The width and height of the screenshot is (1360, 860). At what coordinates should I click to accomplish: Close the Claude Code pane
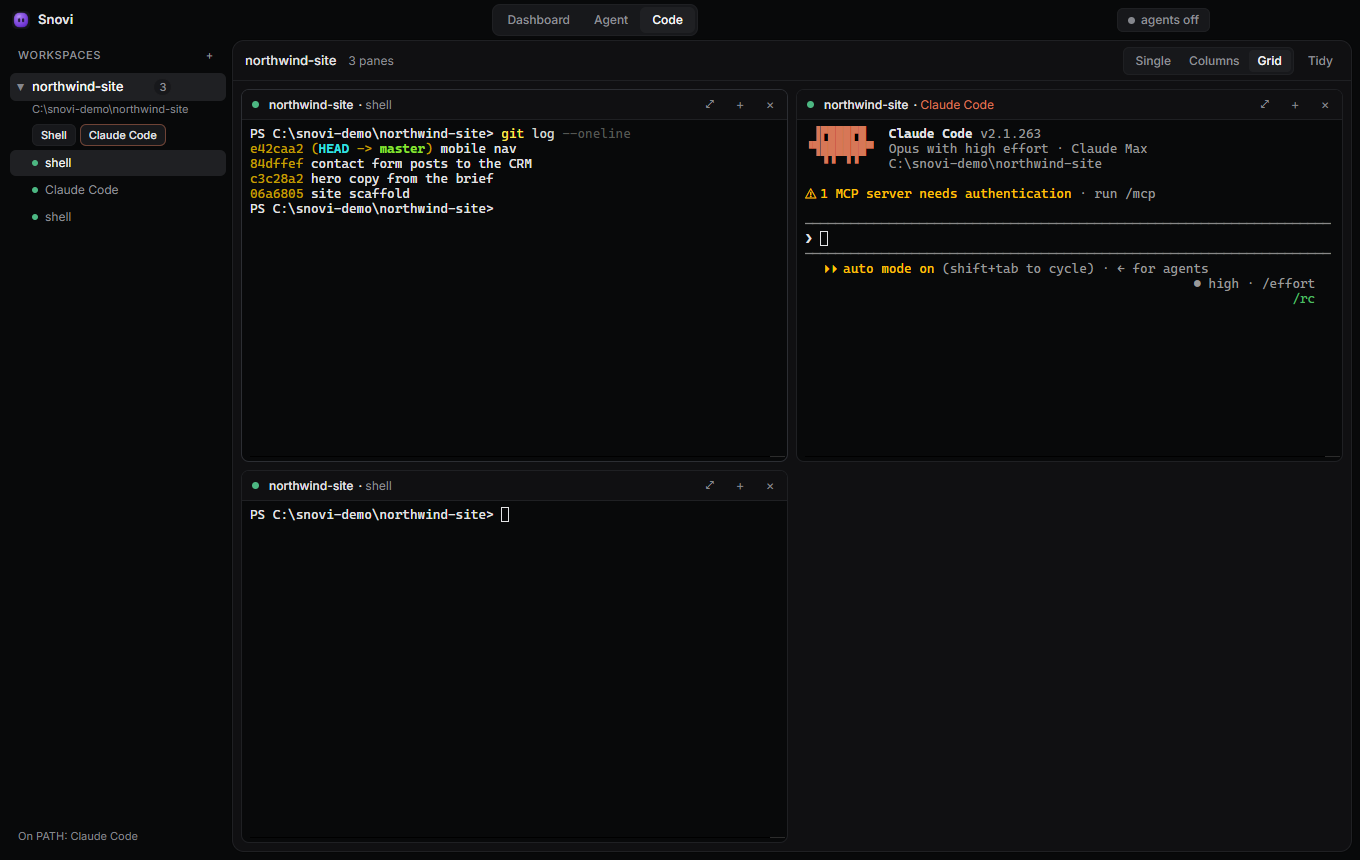tap(1325, 105)
